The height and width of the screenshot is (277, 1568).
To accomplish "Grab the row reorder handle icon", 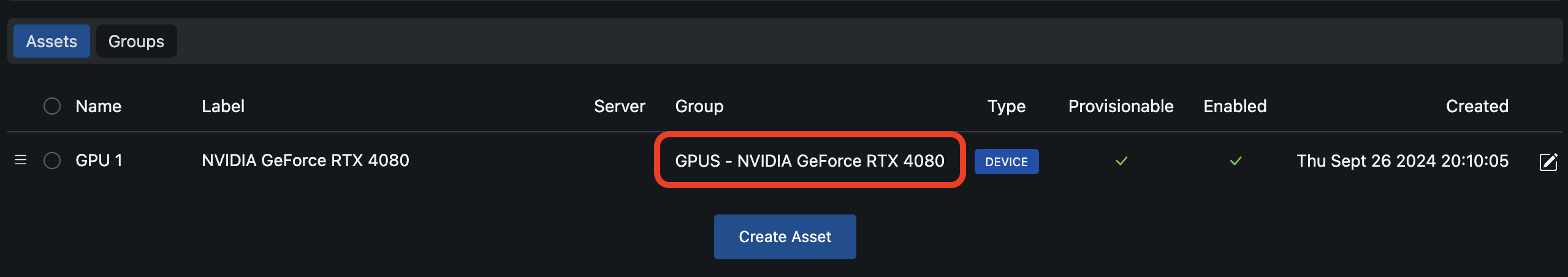I will (x=20, y=160).
